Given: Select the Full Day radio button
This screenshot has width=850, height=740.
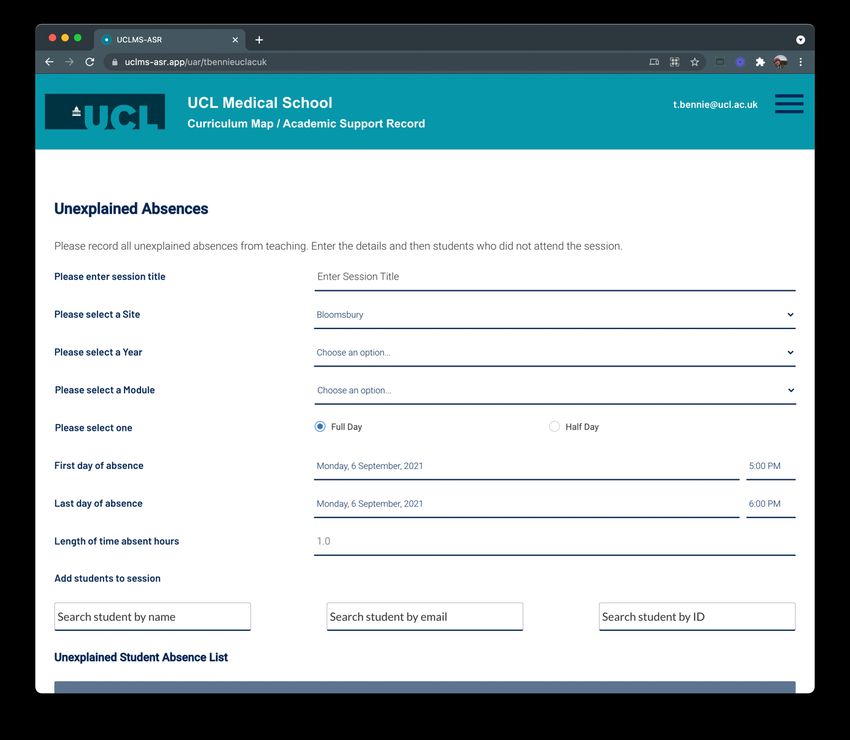Looking at the screenshot, I should pyautogui.click(x=320, y=427).
